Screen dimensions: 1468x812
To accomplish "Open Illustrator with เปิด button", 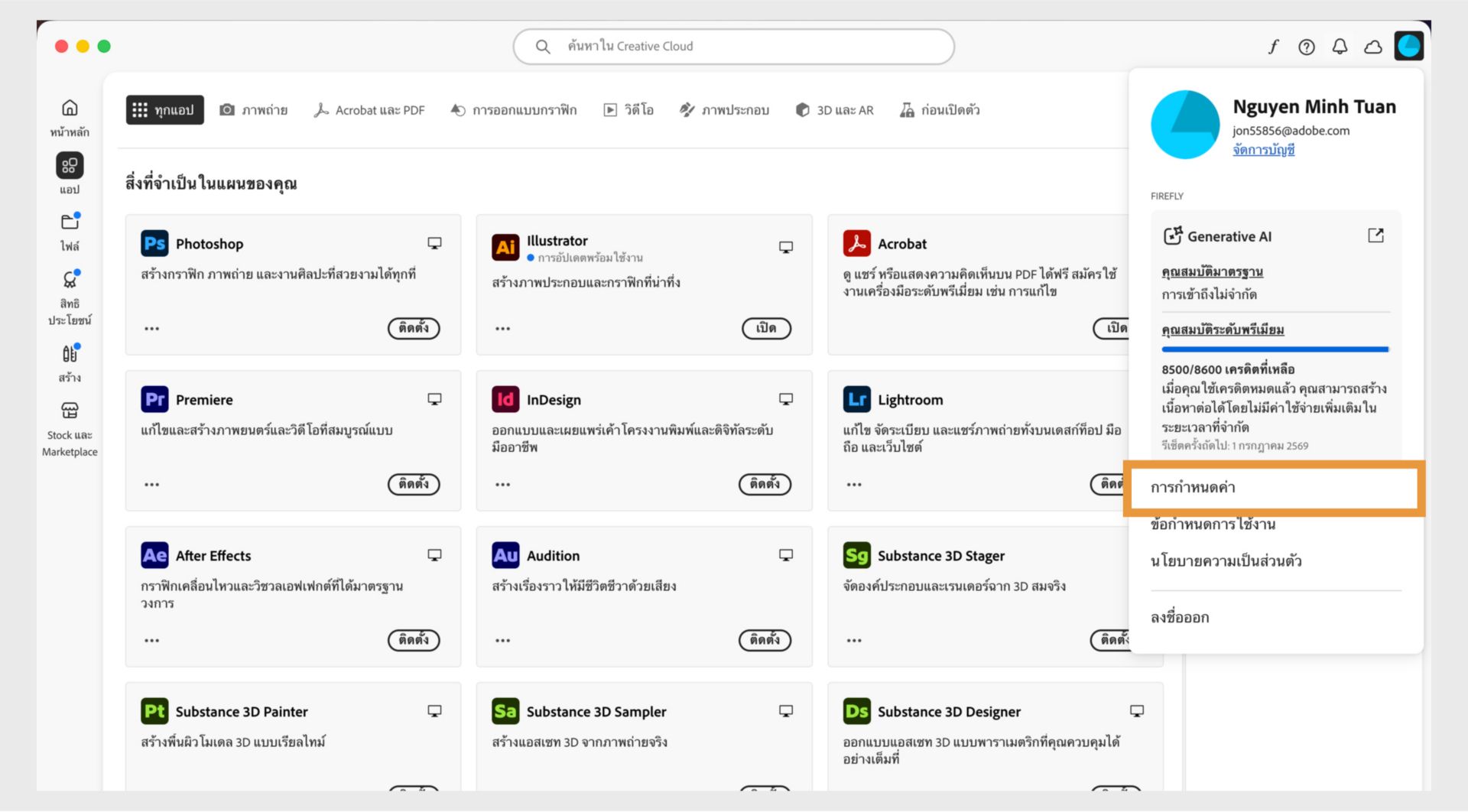I will click(x=766, y=328).
